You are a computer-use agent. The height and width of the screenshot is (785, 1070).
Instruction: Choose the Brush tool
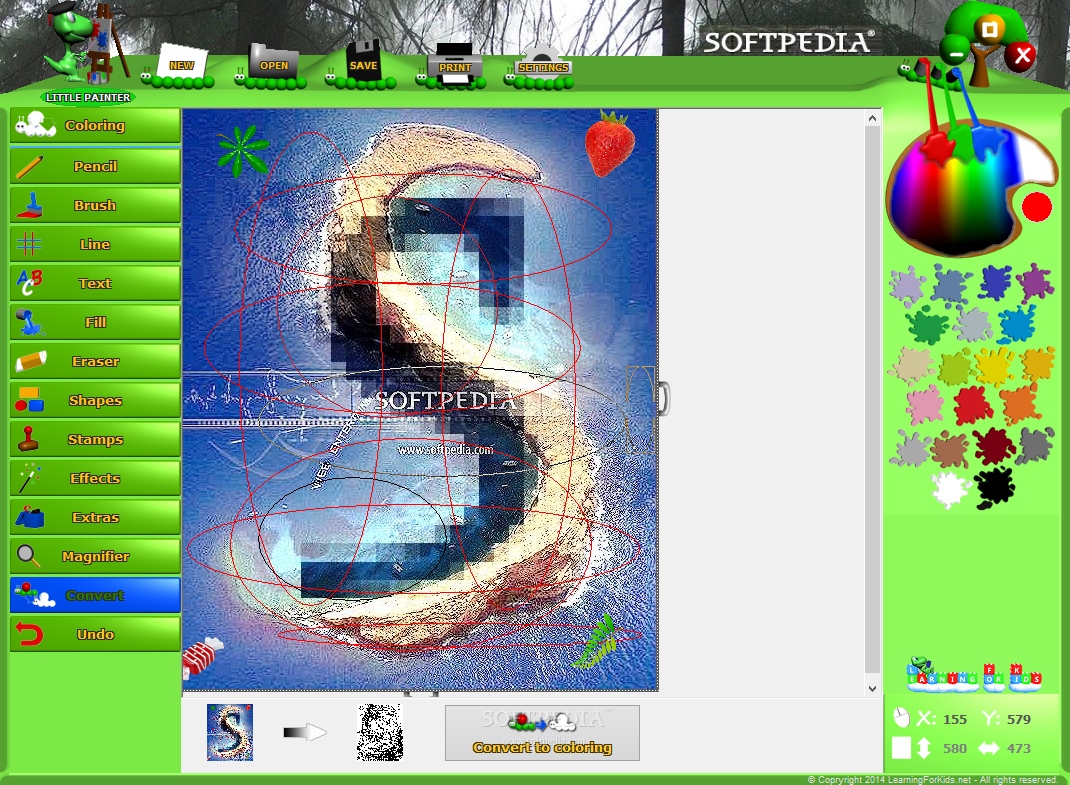point(95,205)
